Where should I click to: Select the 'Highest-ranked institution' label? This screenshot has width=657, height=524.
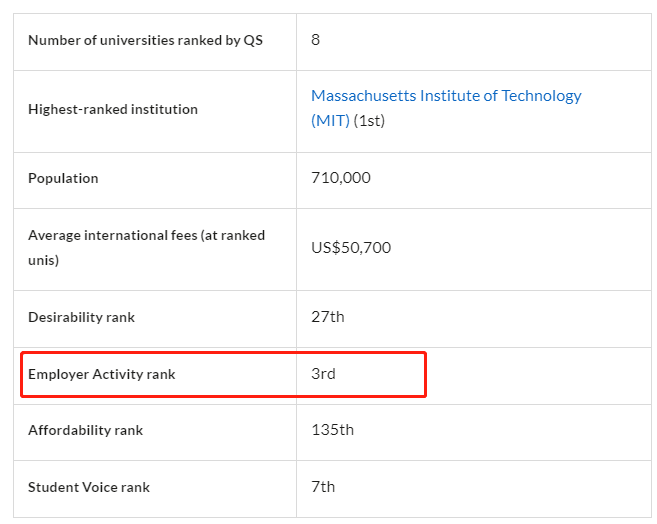pos(113,109)
